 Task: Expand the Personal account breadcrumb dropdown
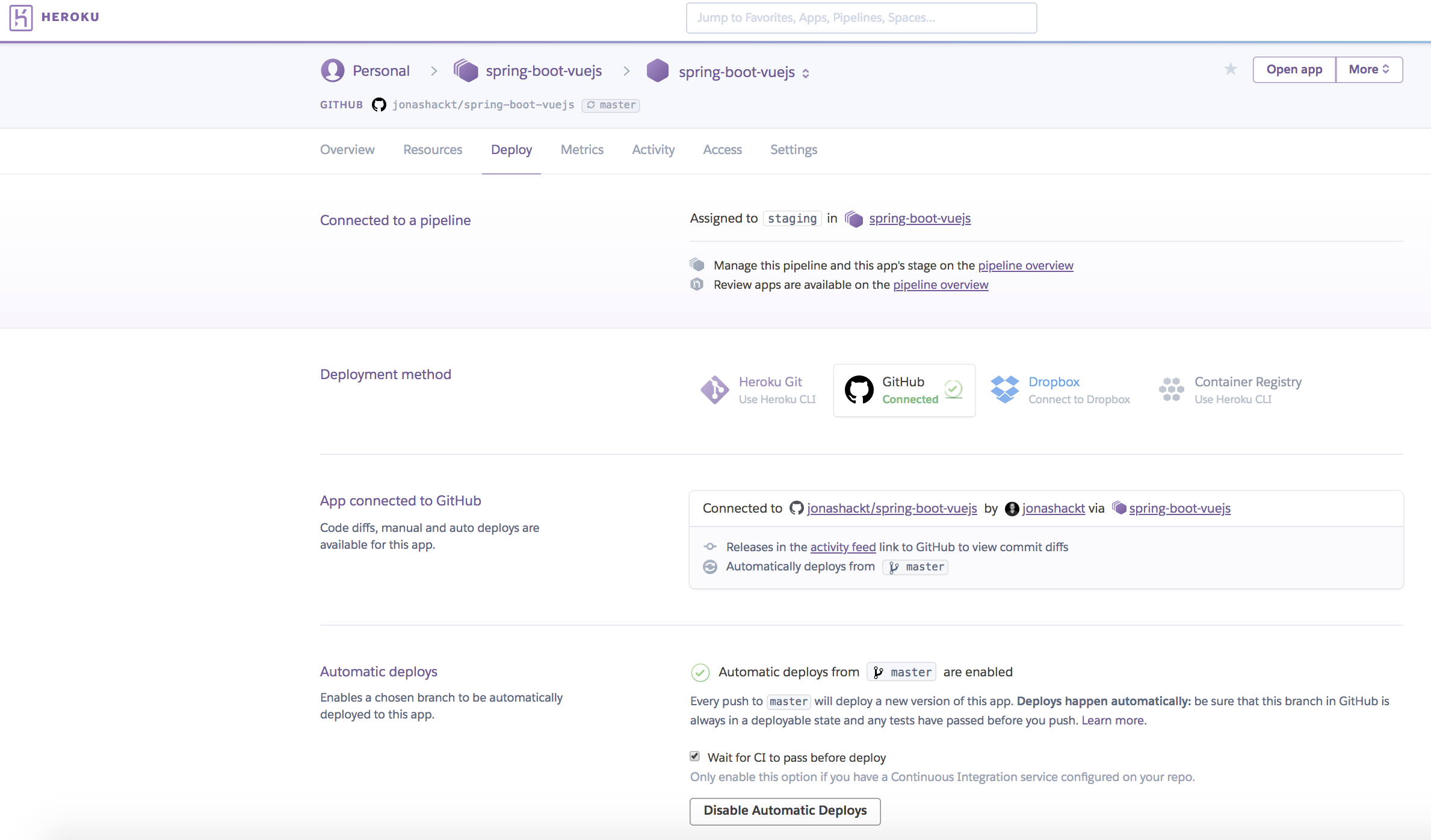tap(380, 71)
